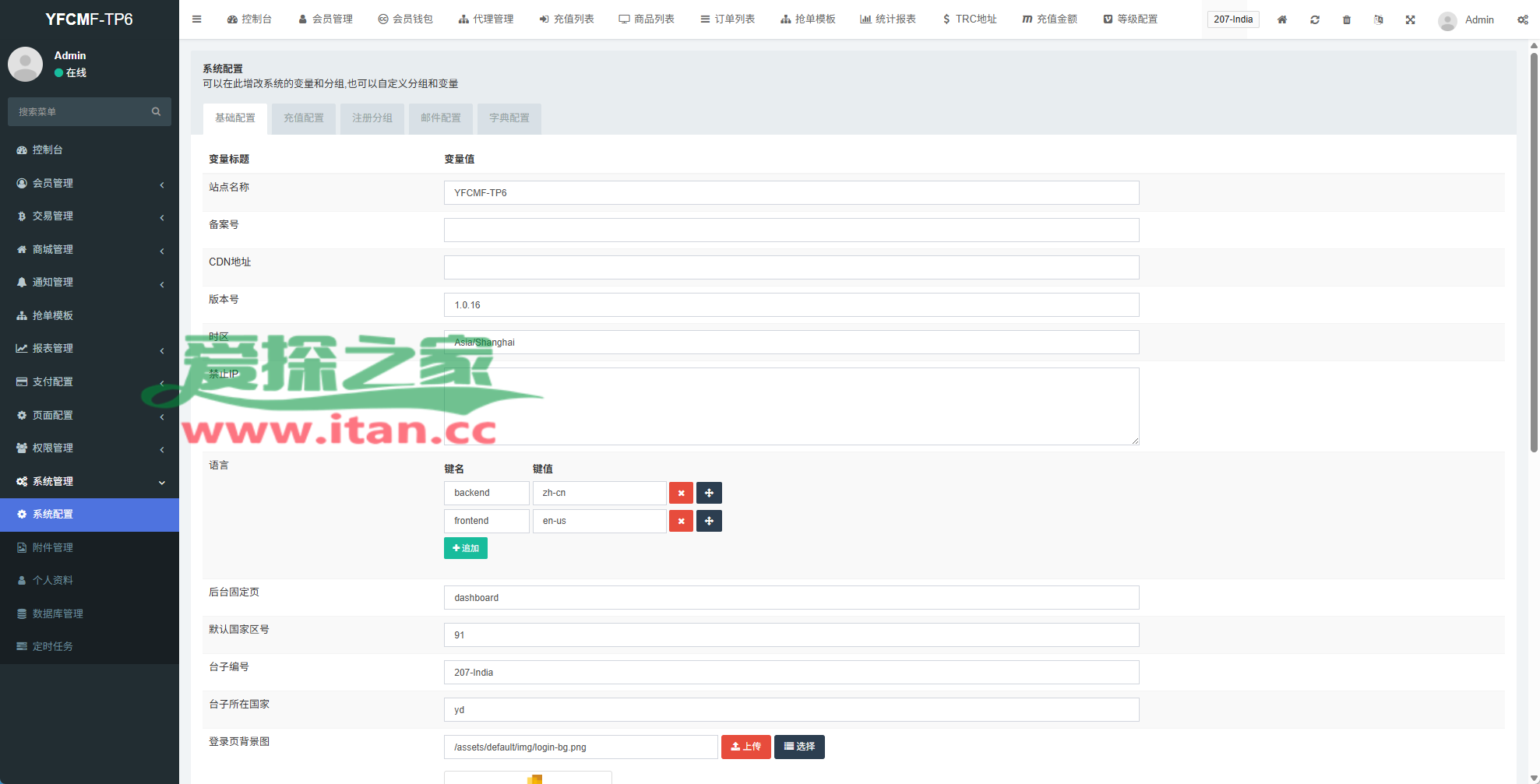Click the page vertical scrollbar
1540x784 pixels.
point(1534,249)
